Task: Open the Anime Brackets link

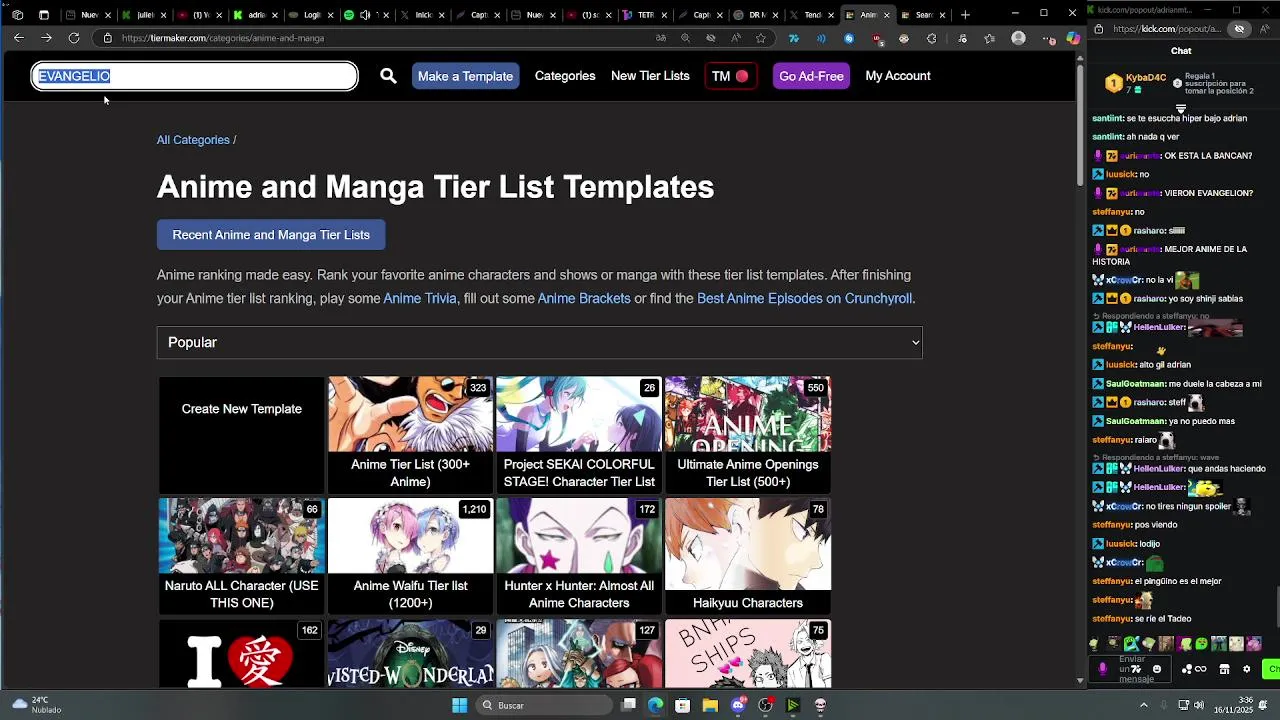Action: tap(584, 298)
